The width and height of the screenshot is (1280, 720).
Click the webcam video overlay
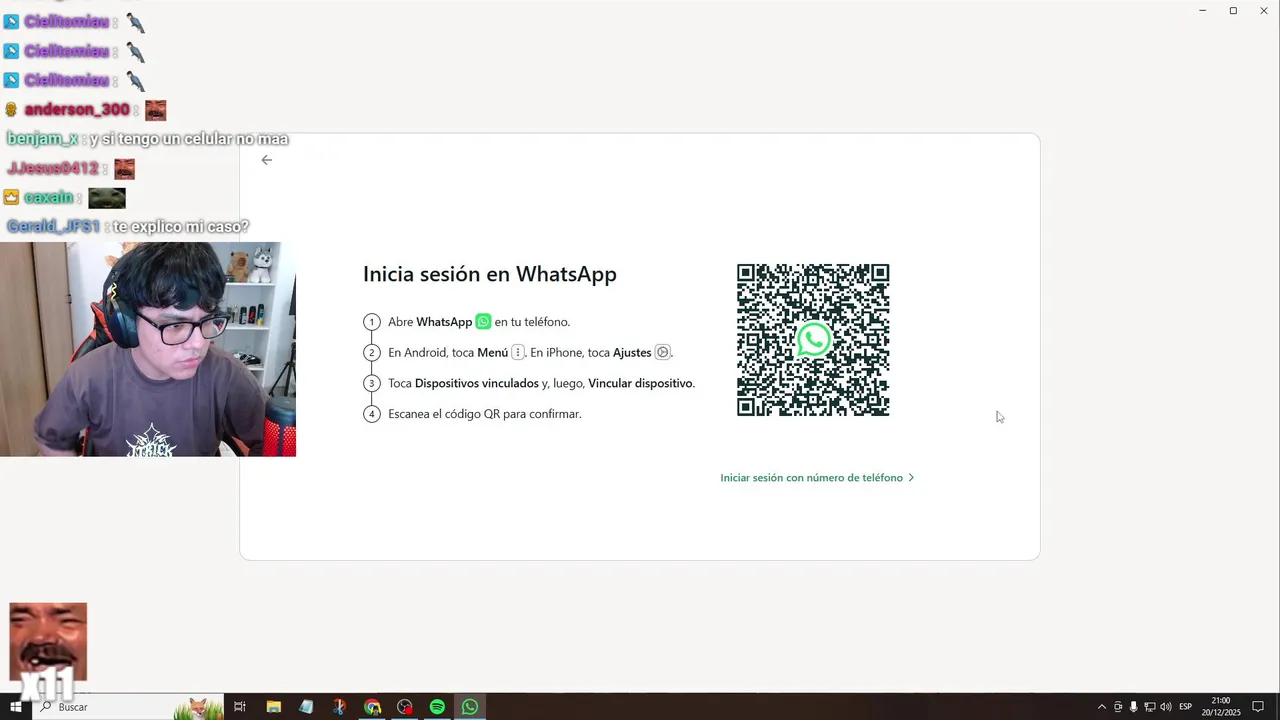148,349
